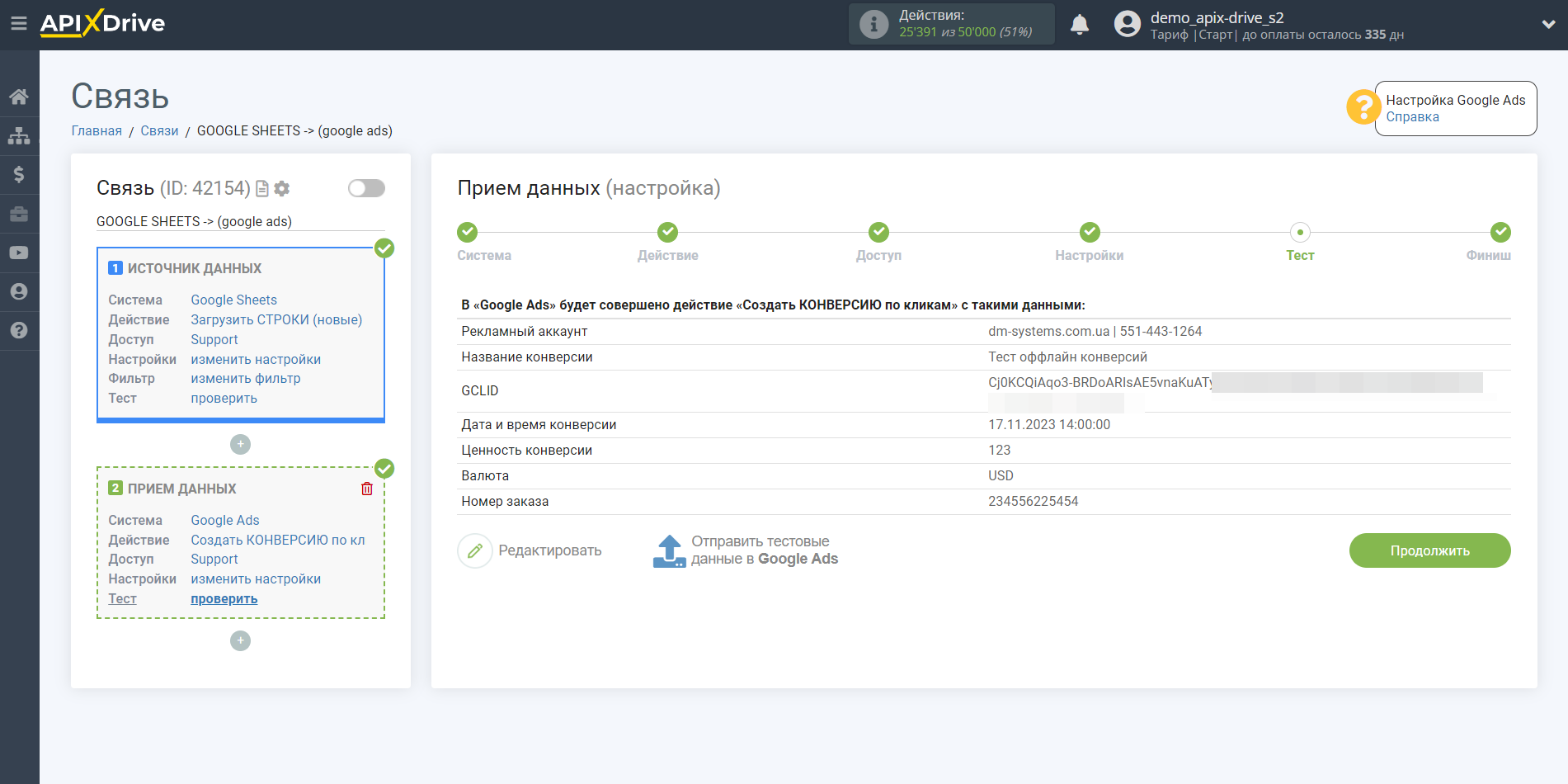Open the receiver Support access link
1568x784 pixels.
click(214, 559)
